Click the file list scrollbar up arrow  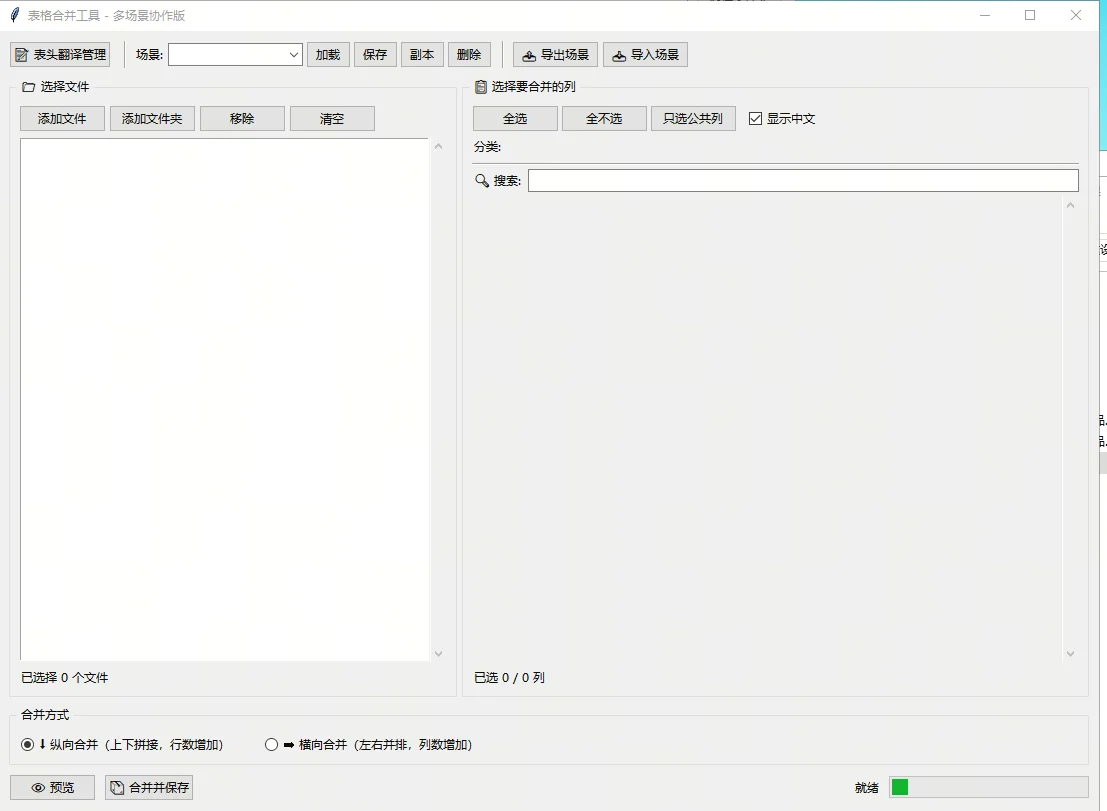[x=438, y=147]
